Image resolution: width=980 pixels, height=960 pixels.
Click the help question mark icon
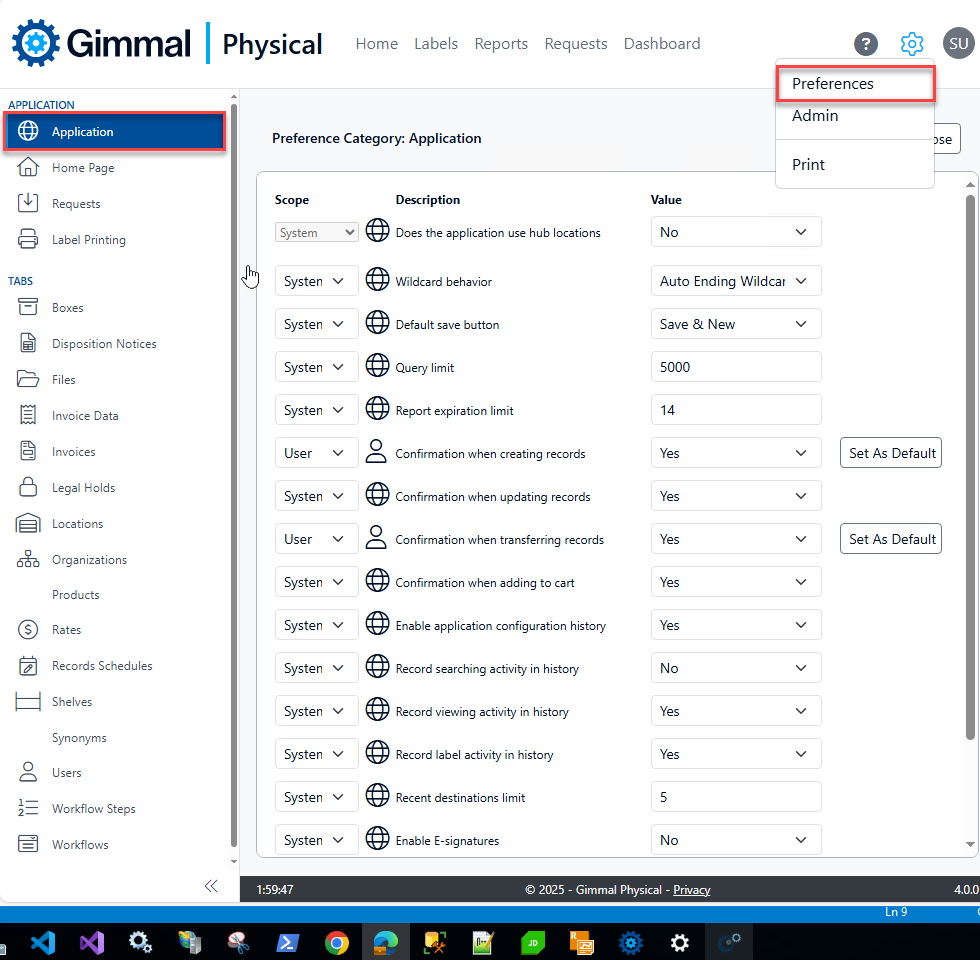click(866, 44)
